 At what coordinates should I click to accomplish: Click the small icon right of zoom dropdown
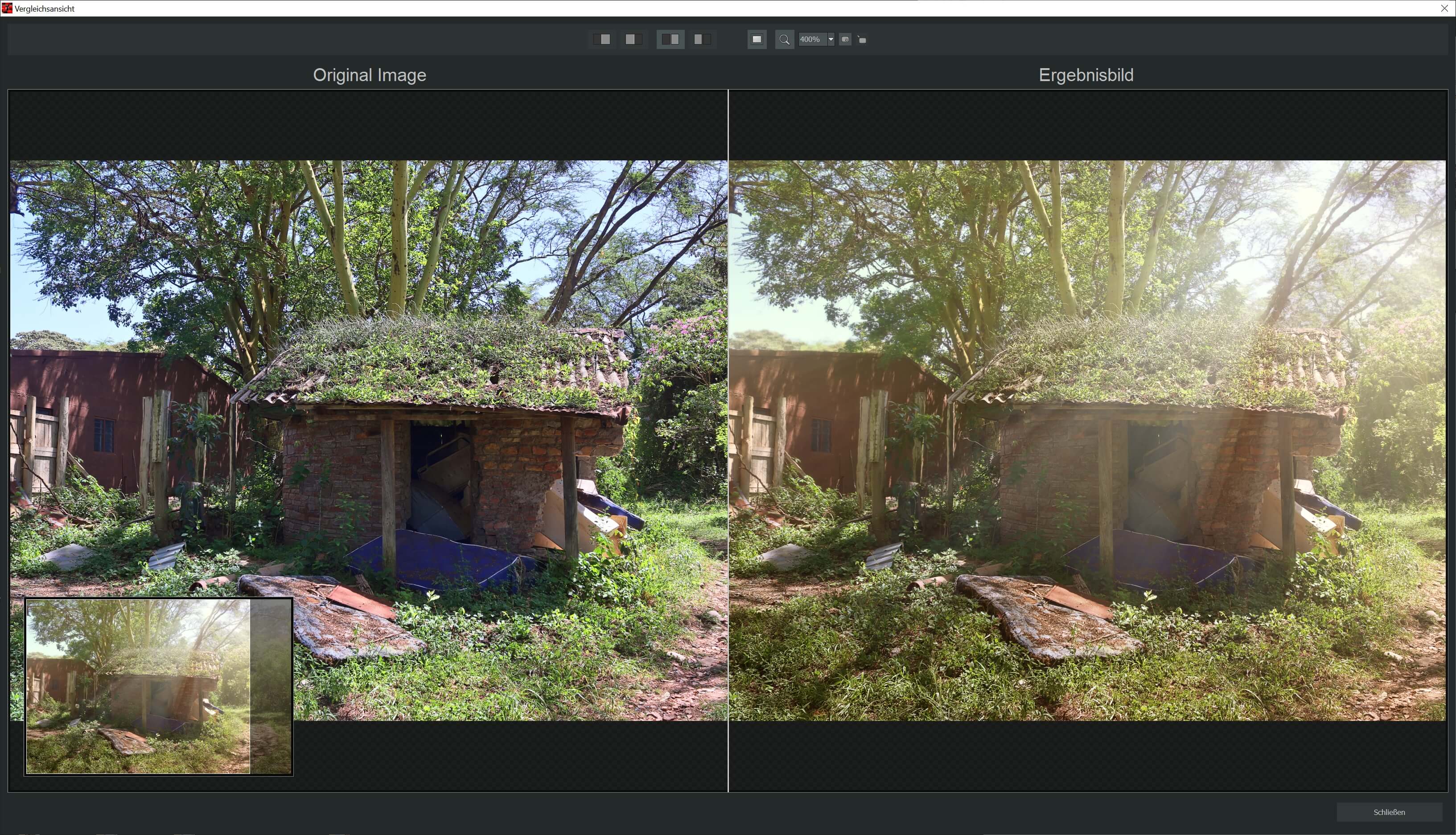pos(845,40)
